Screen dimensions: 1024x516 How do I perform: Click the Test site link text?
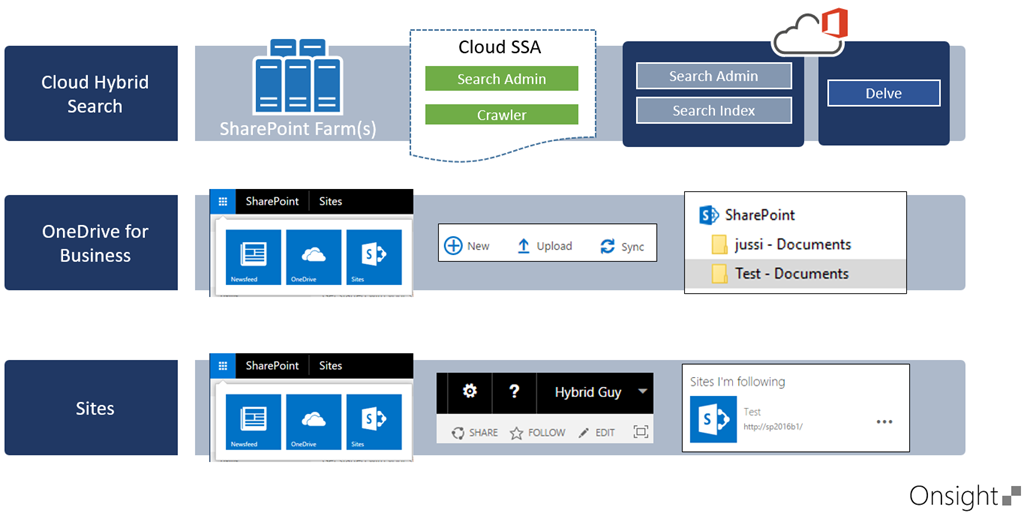point(752,412)
